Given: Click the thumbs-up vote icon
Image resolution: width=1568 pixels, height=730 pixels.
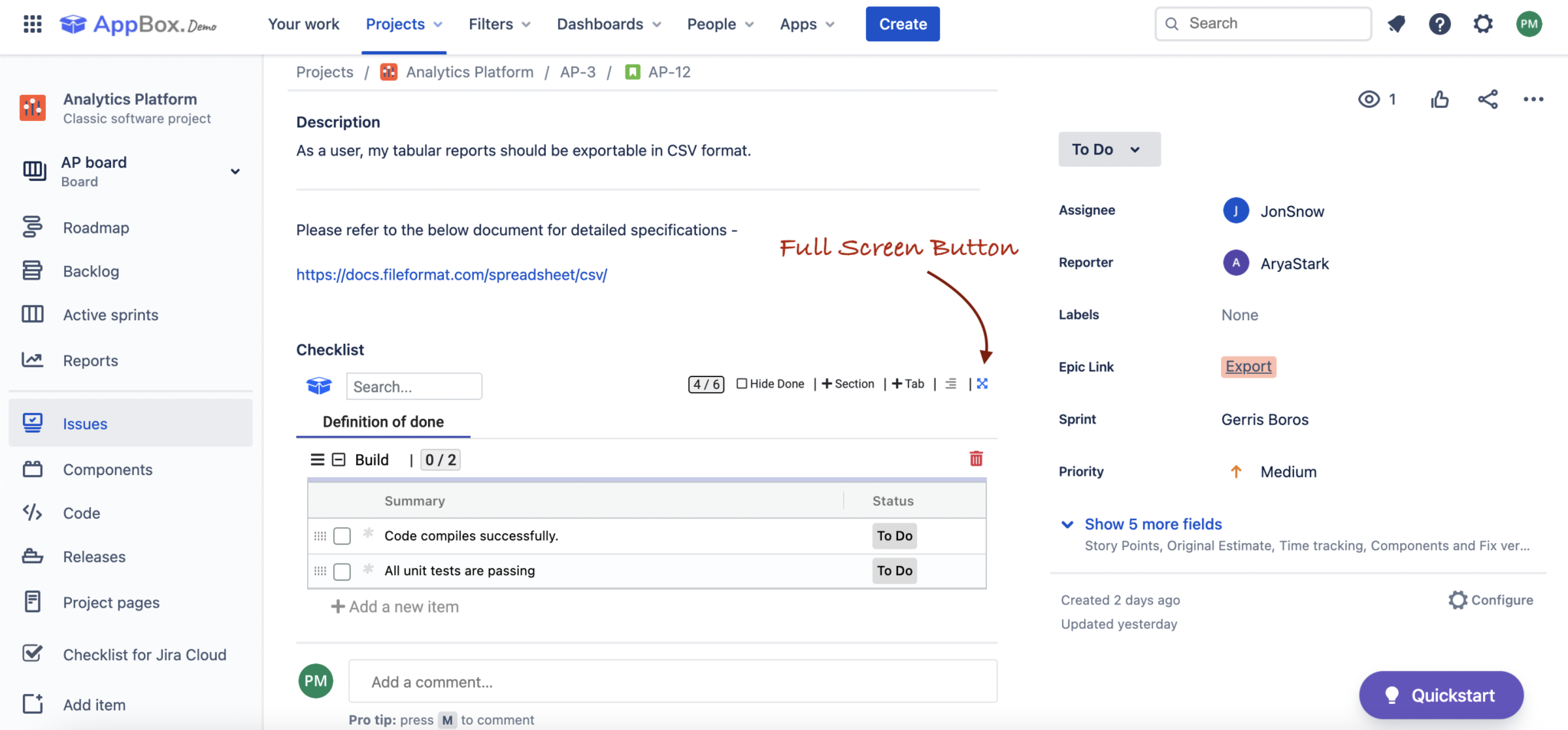Looking at the screenshot, I should point(1439,100).
